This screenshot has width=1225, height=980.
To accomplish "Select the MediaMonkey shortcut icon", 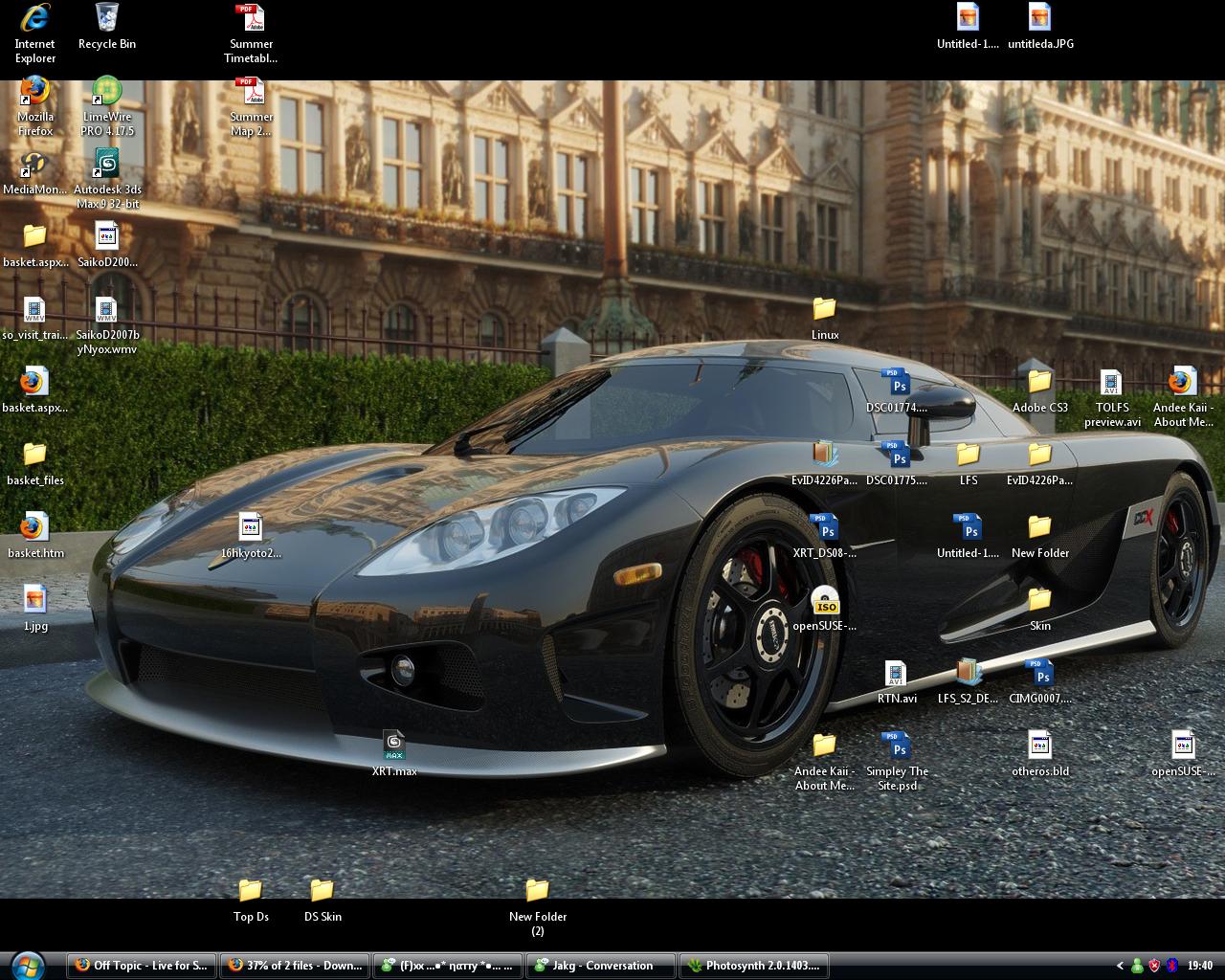I will click(35, 163).
